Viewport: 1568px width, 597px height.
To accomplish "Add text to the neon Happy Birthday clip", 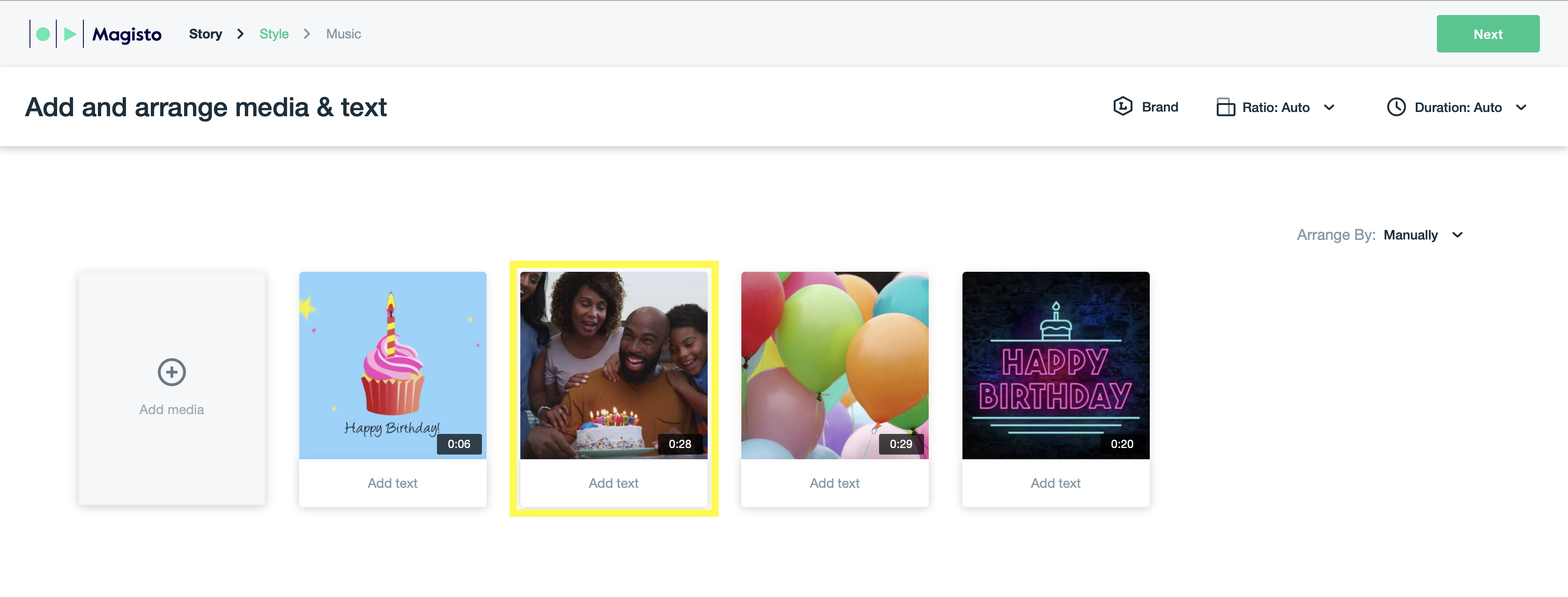I will point(1056,483).
